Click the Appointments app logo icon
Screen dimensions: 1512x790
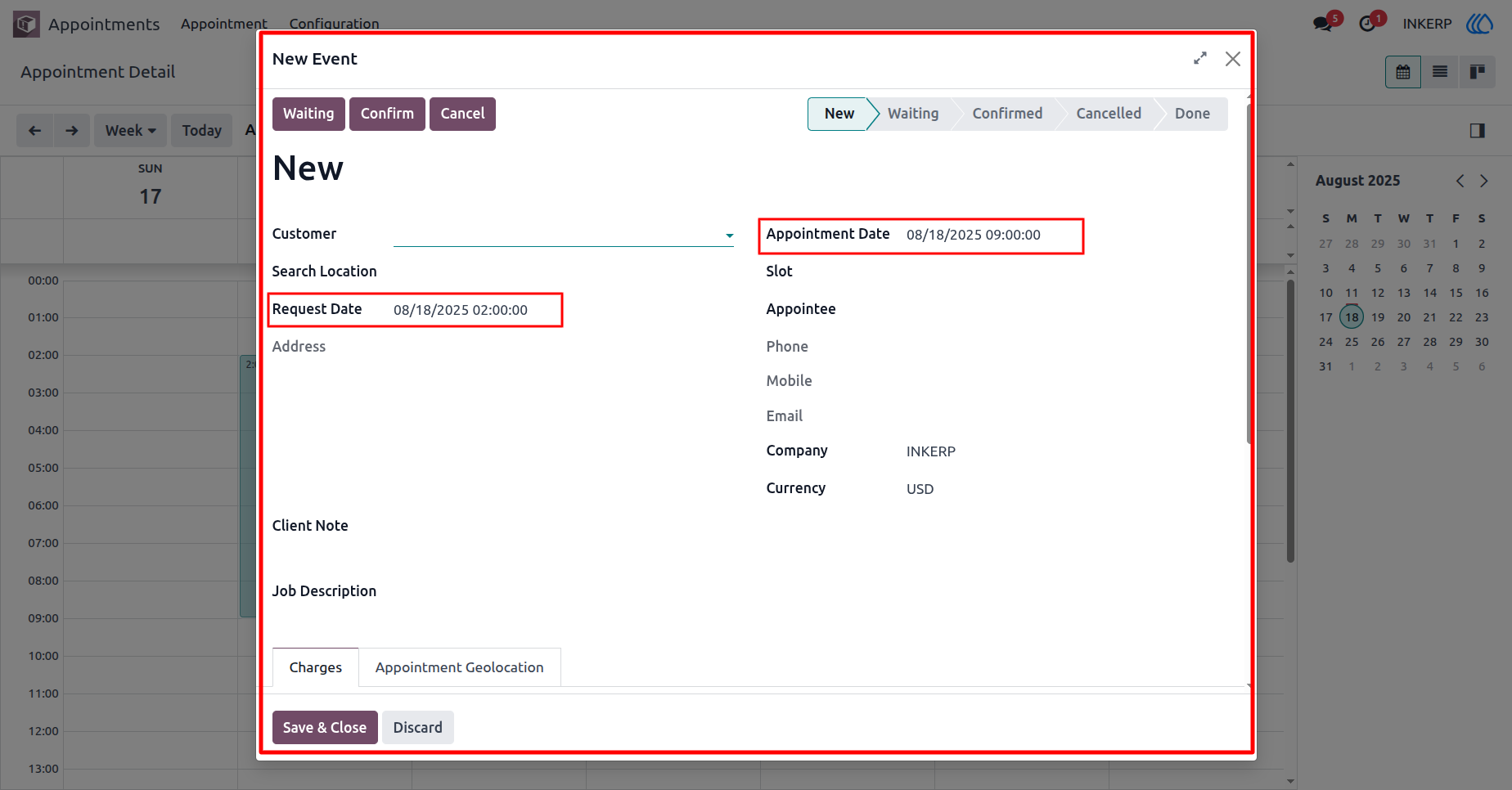click(x=26, y=24)
